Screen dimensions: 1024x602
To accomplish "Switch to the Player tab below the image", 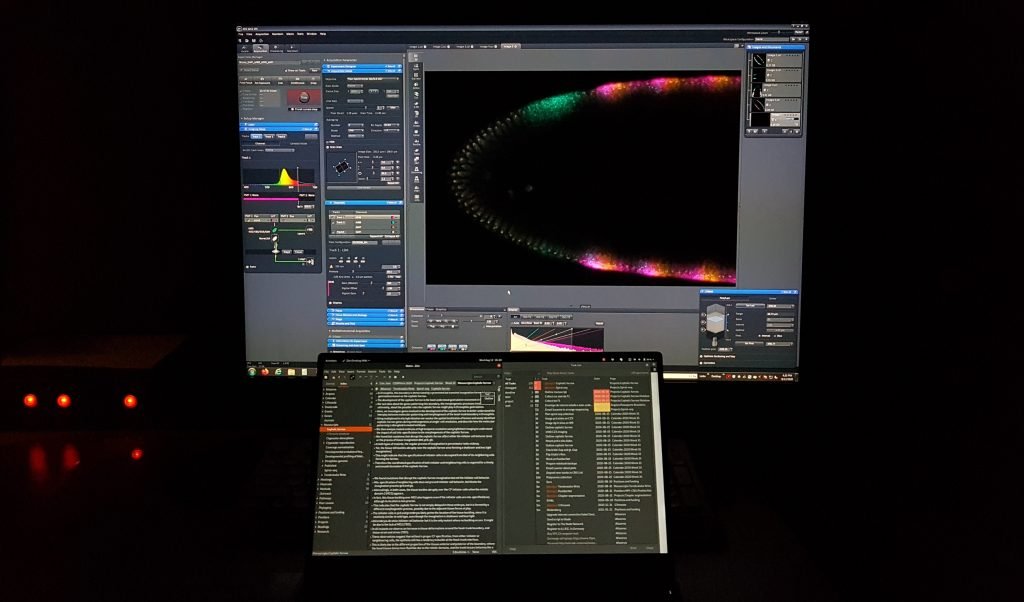I will click(x=430, y=309).
